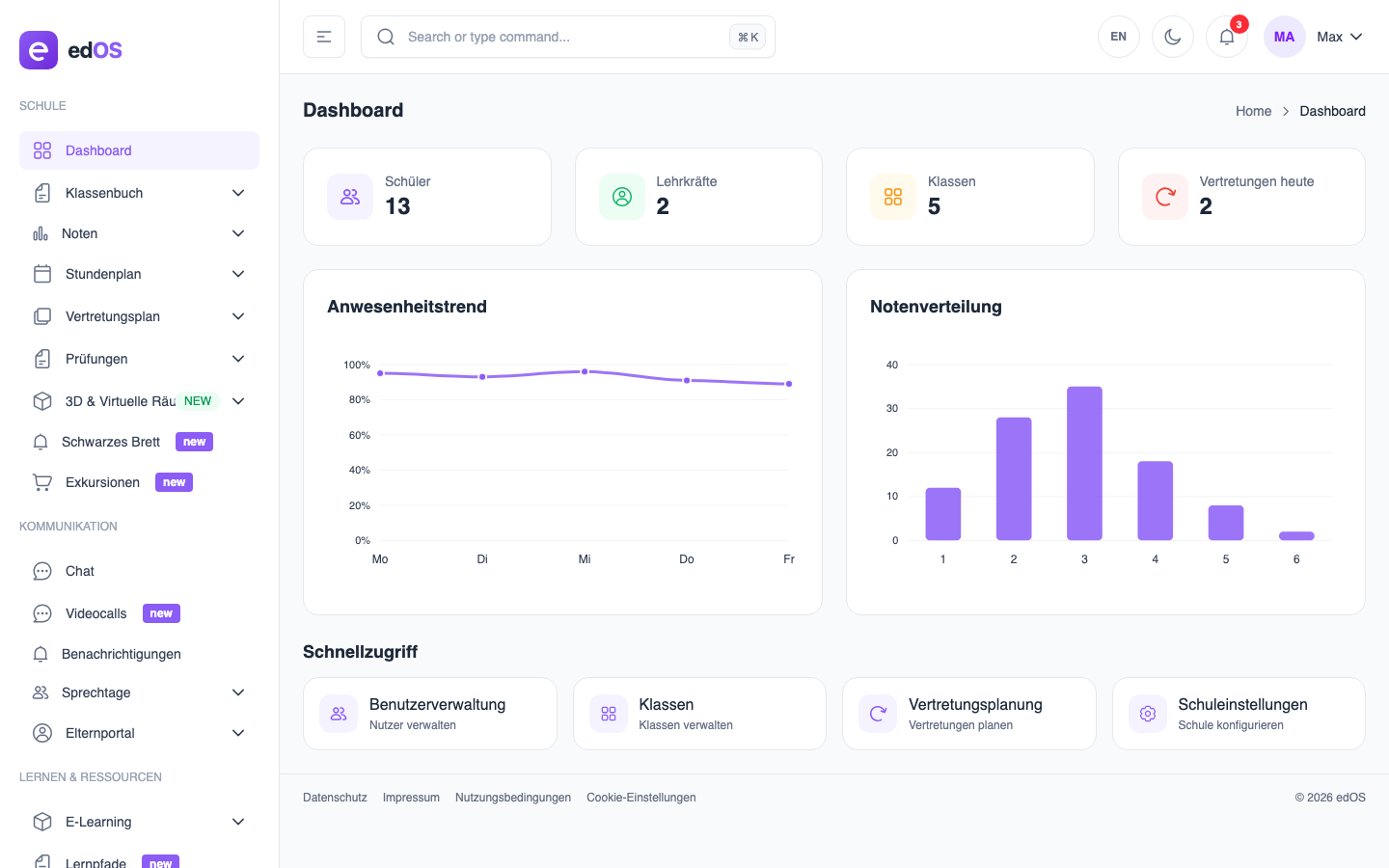Viewport: 1389px width, 868px height.
Task: Open the search magnifier icon
Action: [386, 37]
